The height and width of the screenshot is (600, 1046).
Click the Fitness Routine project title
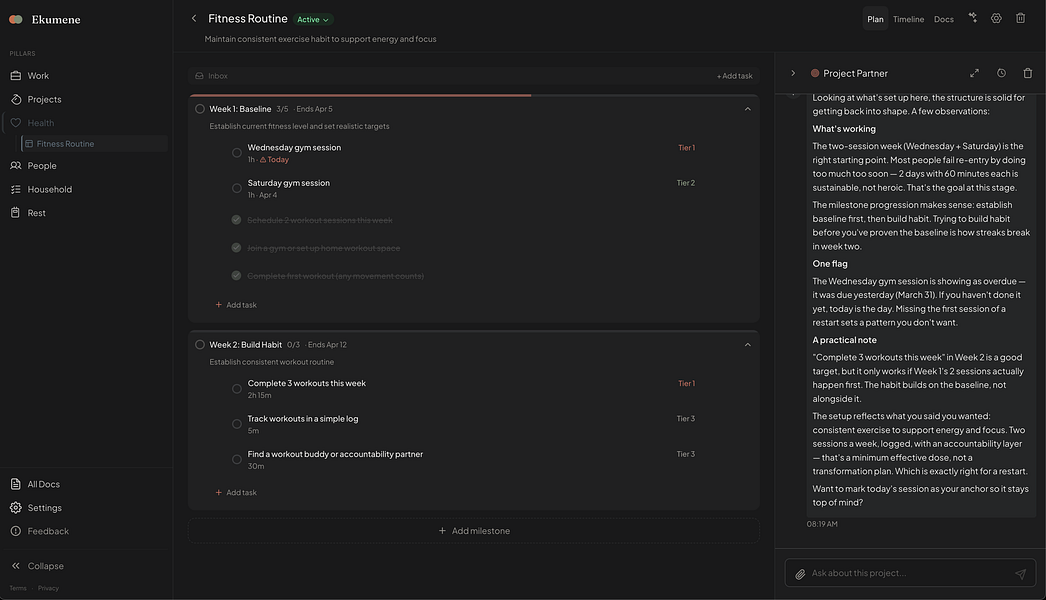click(247, 19)
